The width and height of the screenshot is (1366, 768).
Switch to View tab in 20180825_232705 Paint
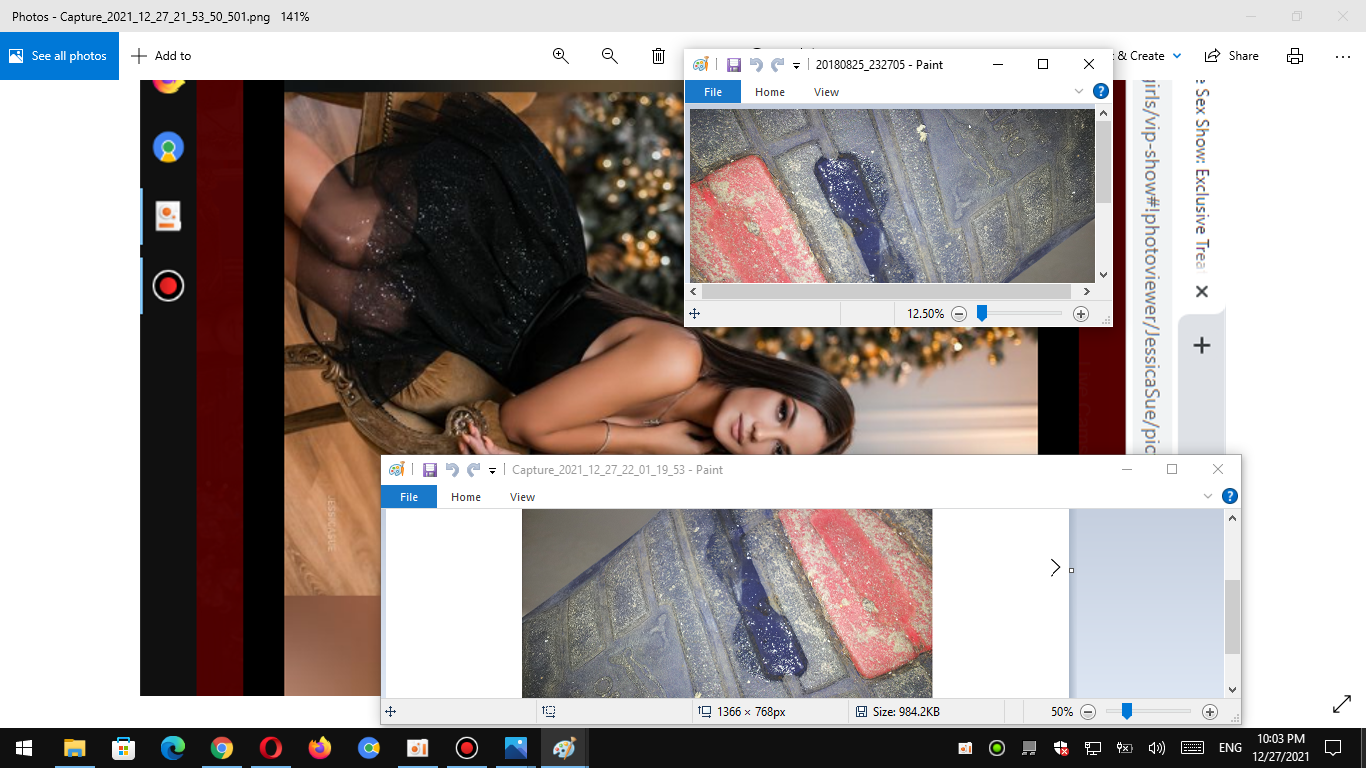point(826,92)
